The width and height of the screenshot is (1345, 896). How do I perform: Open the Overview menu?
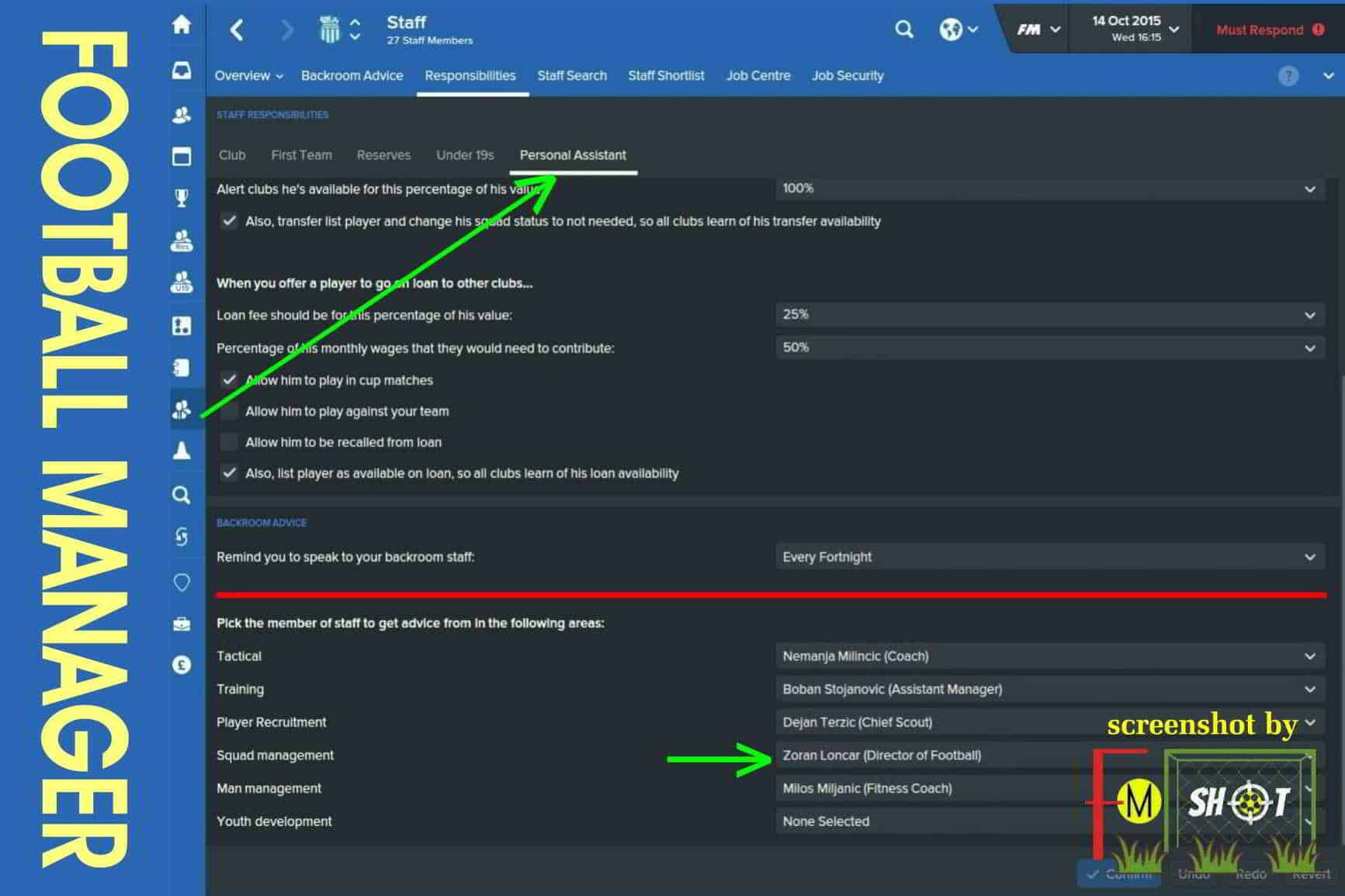tap(248, 75)
